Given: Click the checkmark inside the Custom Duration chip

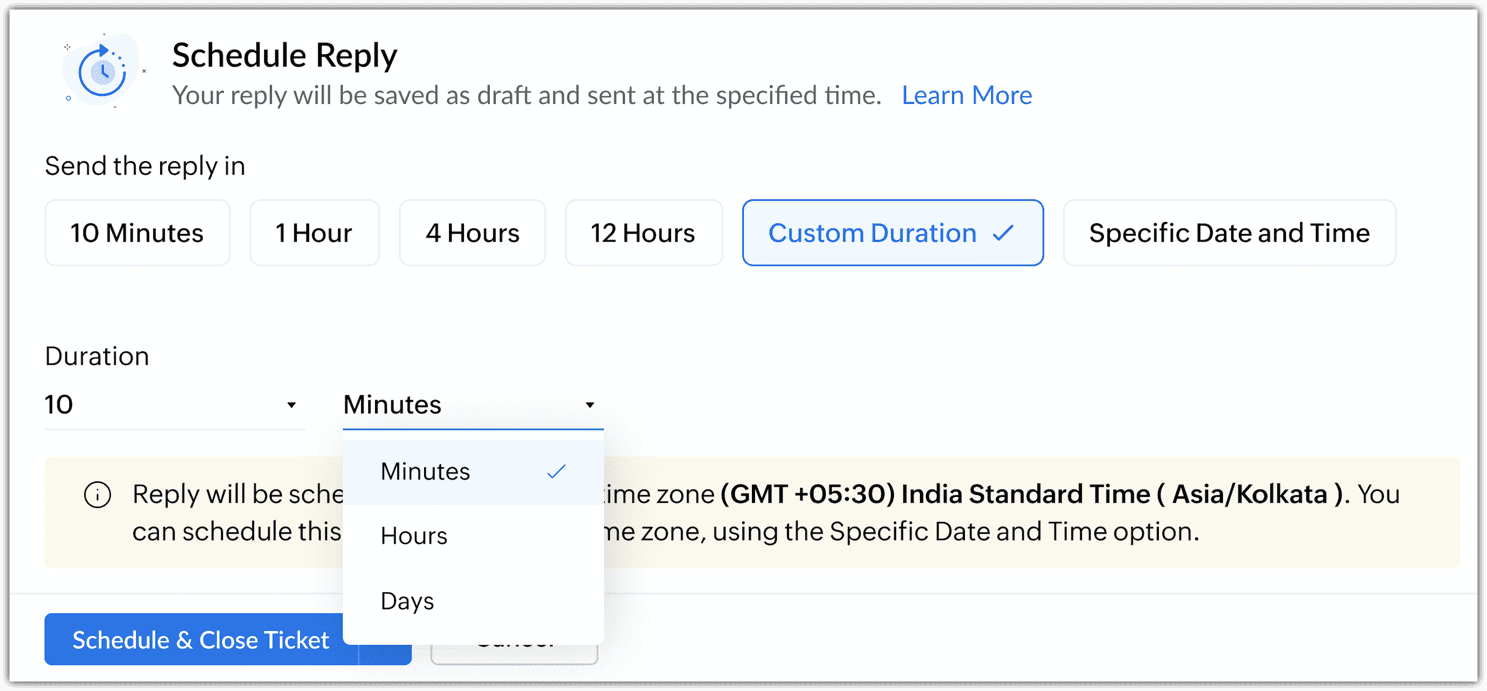Looking at the screenshot, I should [1003, 233].
